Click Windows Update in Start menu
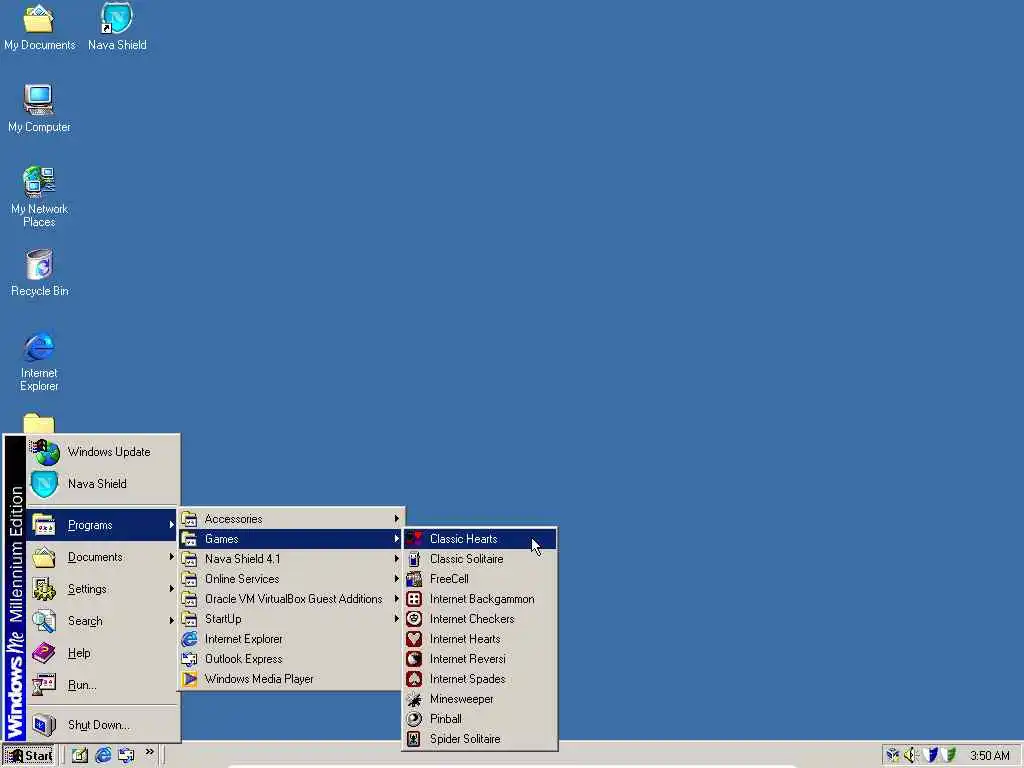The height and width of the screenshot is (768, 1024). (x=103, y=452)
